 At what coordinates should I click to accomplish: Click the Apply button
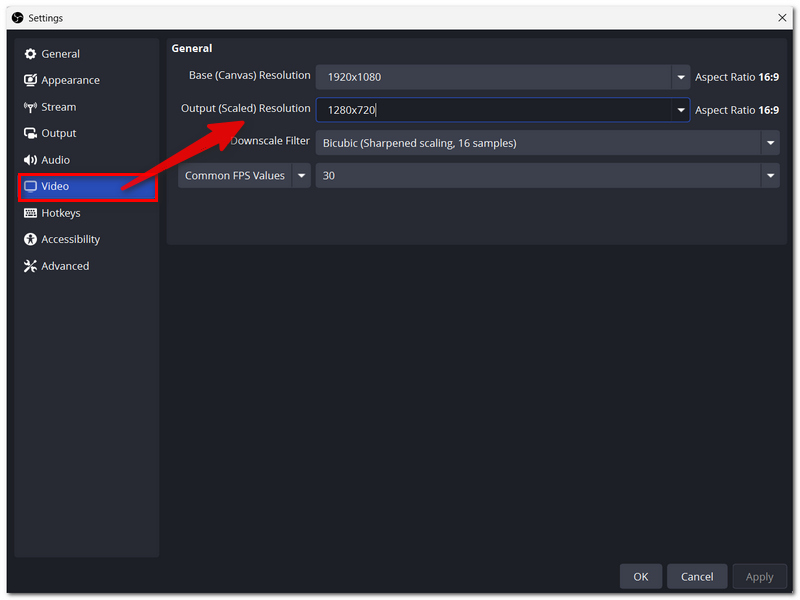[760, 577]
